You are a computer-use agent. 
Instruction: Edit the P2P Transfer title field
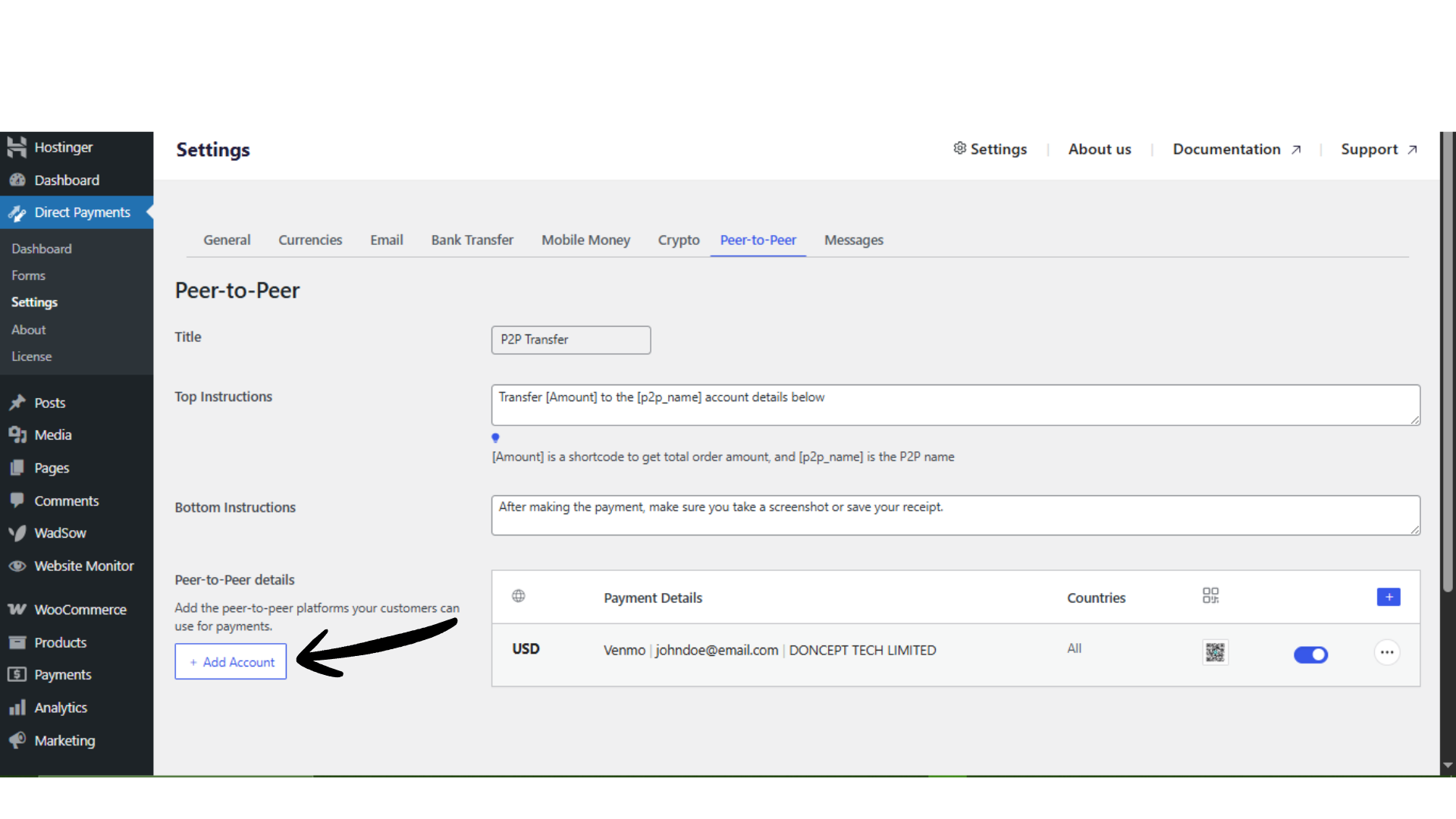tap(570, 340)
